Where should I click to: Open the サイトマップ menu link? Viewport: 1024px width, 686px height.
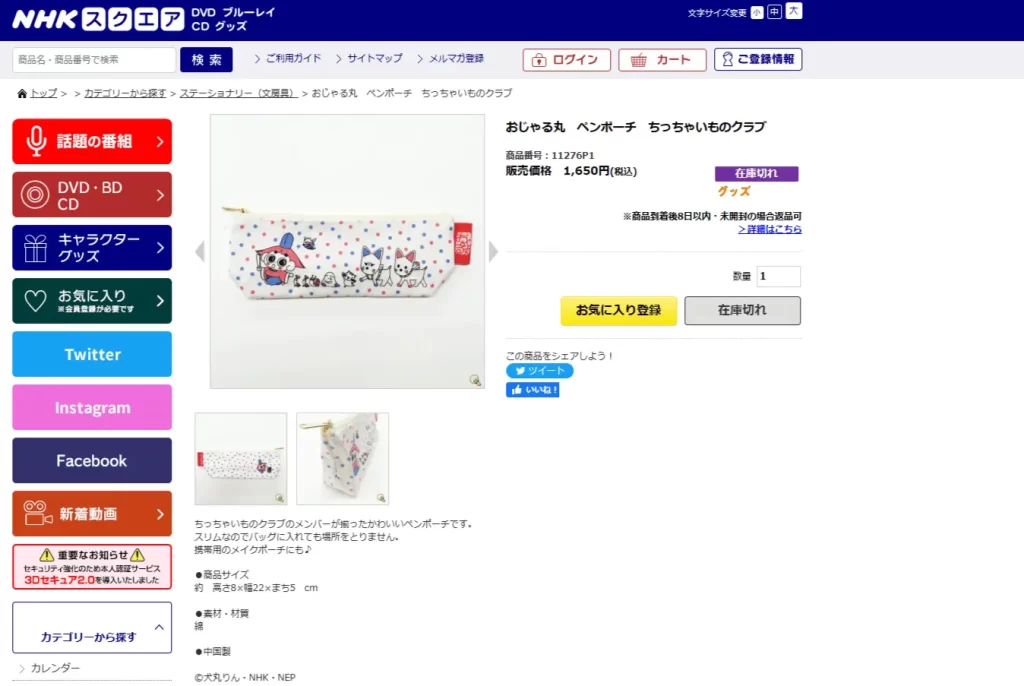pyautogui.click(x=374, y=59)
